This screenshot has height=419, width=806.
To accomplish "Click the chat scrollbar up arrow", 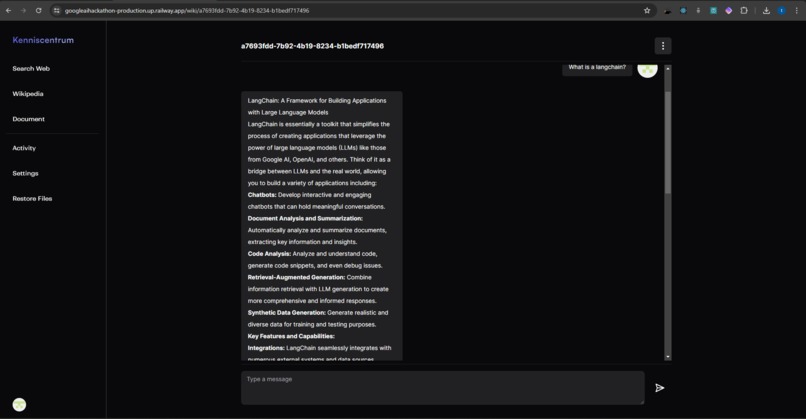I will click(x=668, y=68).
